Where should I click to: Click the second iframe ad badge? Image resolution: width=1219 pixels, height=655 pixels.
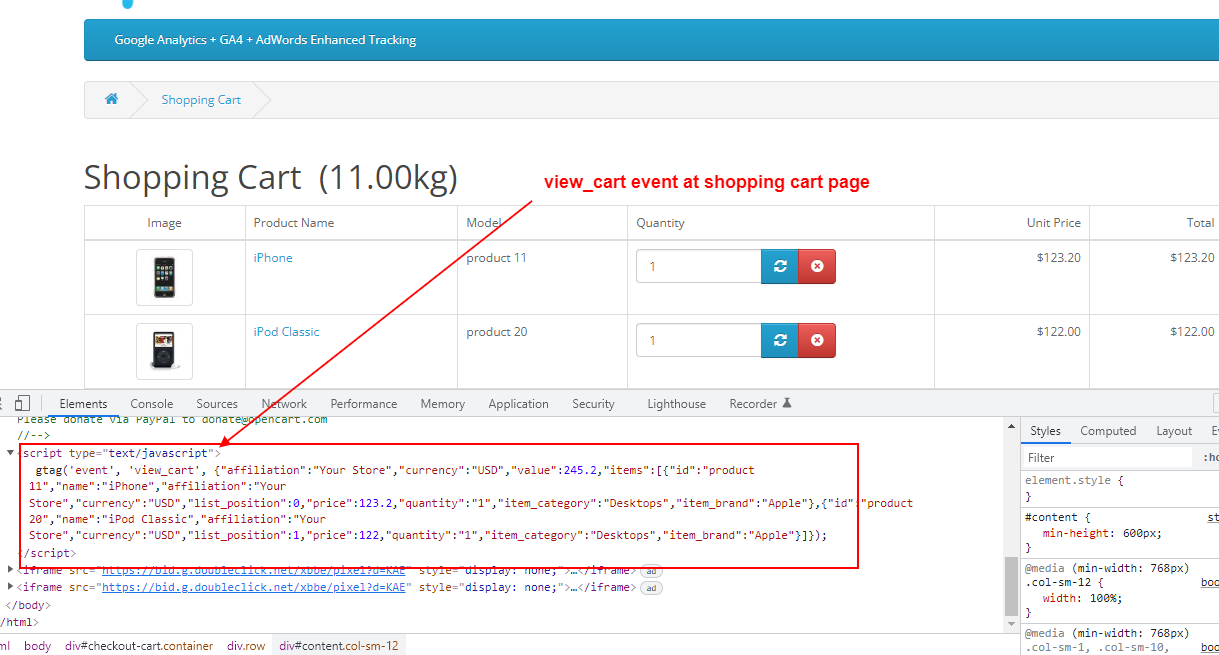coord(651,588)
